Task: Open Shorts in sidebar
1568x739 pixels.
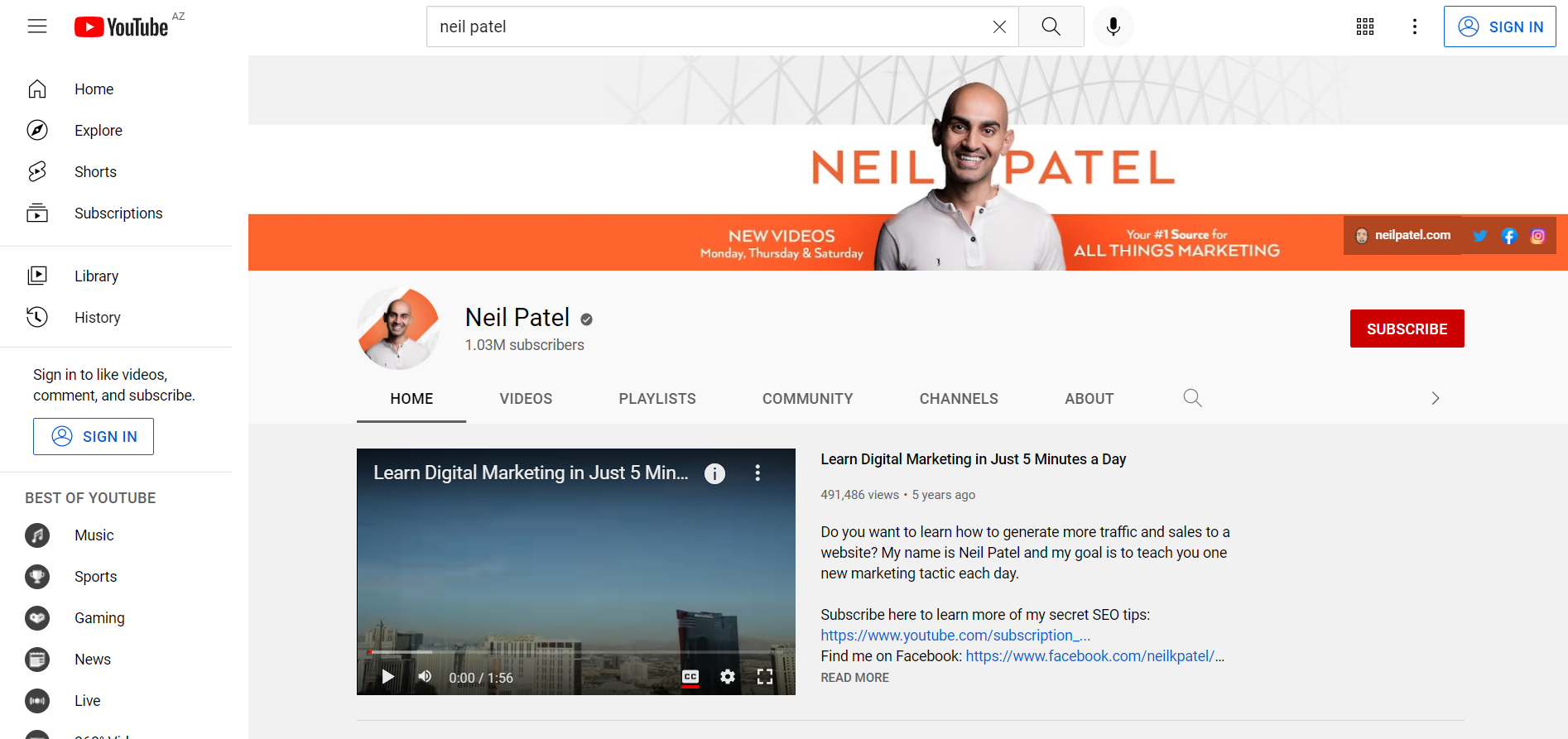Action: coord(116,171)
